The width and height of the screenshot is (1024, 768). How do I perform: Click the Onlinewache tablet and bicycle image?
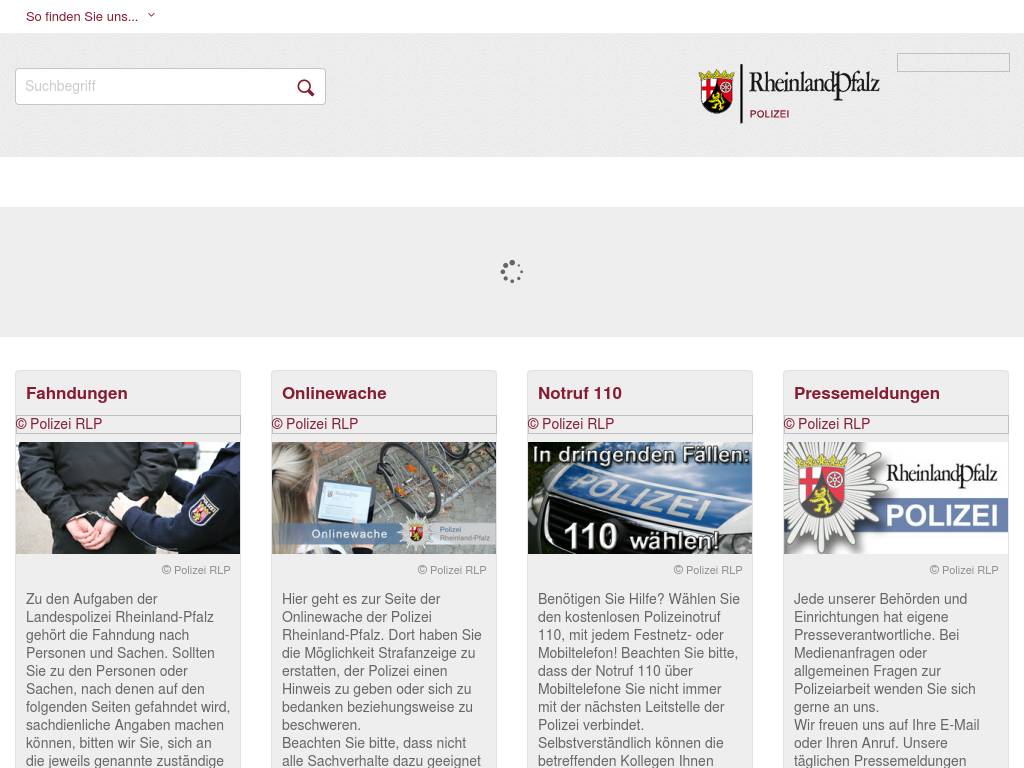click(384, 498)
